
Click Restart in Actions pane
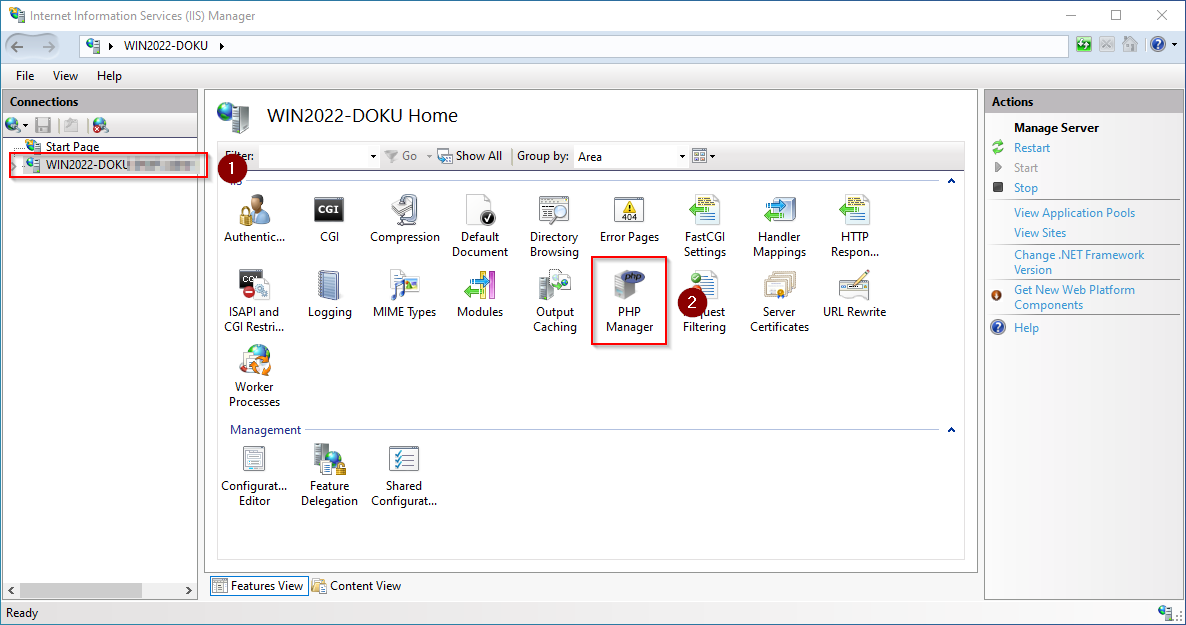[x=1032, y=148]
